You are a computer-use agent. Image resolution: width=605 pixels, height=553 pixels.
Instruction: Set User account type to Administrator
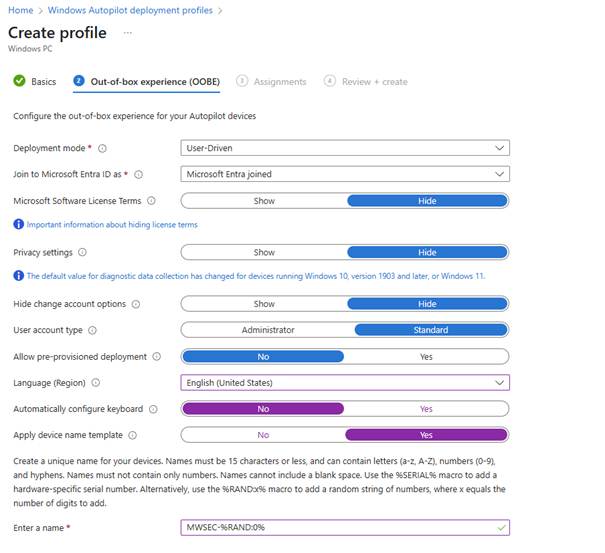pyautogui.click(x=267, y=330)
